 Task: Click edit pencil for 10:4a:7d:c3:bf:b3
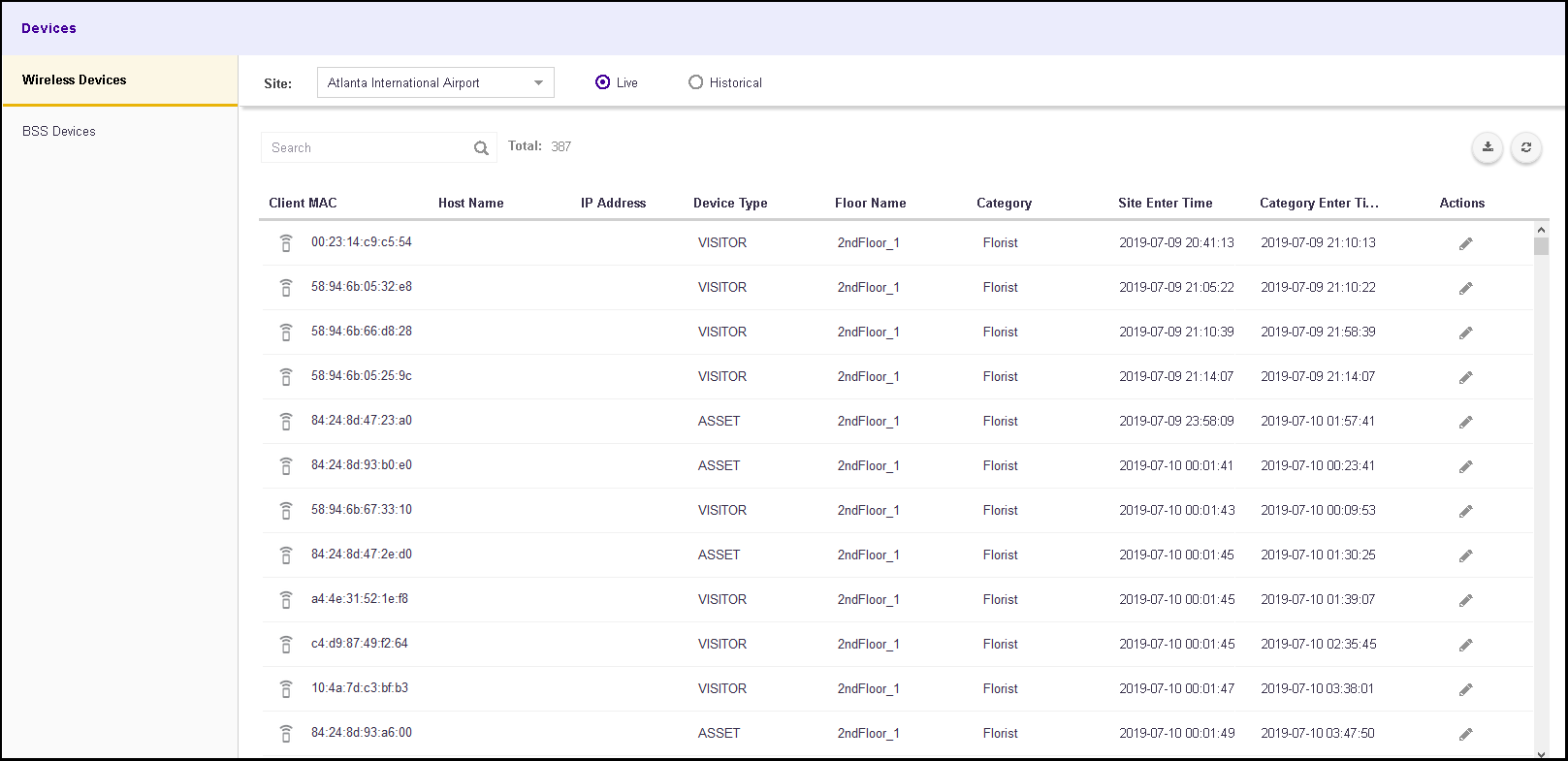point(1465,689)
